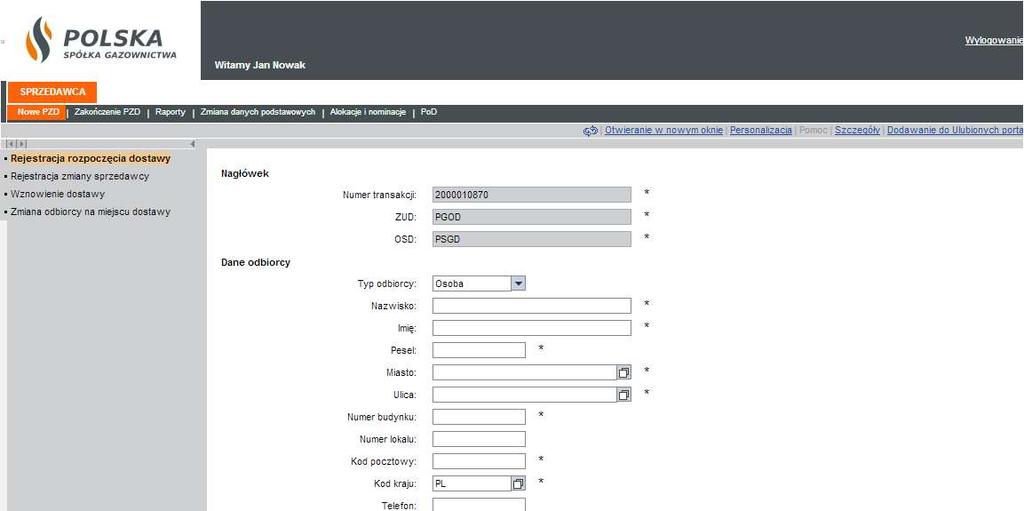Screen dimensions: 1024x511
Task: Click the Wylogowanie link
Action: (994, 41)
